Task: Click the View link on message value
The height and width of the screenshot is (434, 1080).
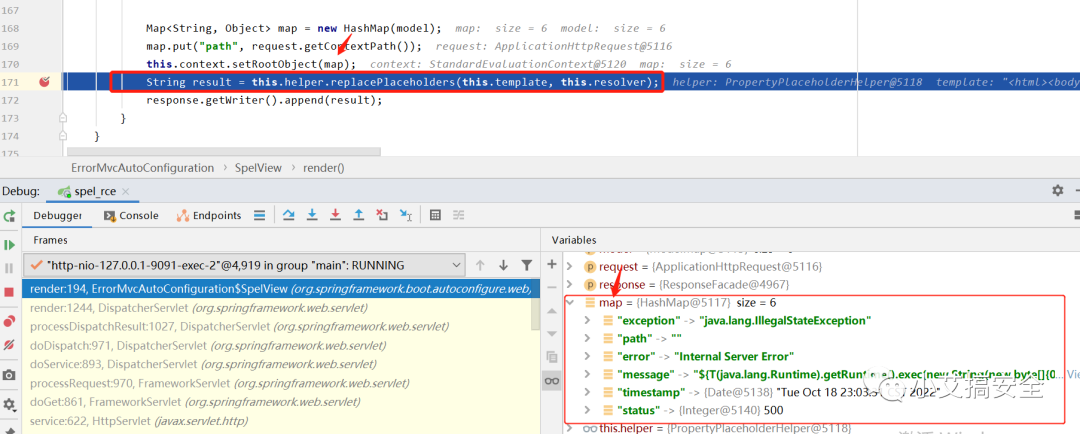Action: [x=1073, y=374]
